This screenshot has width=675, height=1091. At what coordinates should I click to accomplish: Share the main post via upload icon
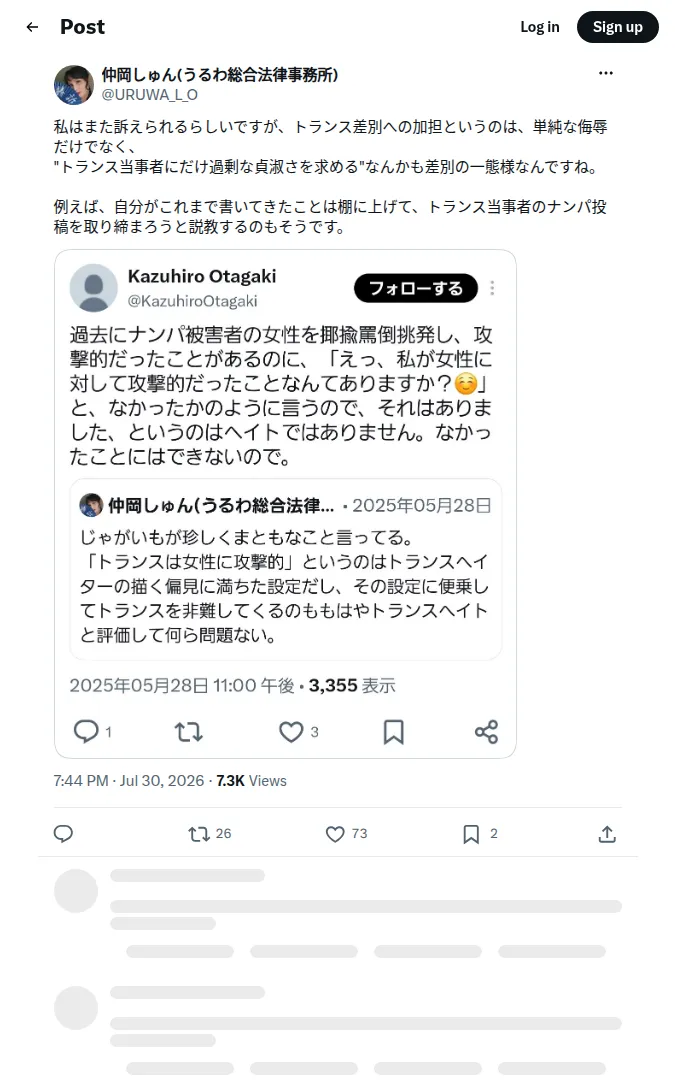[608, 834]
